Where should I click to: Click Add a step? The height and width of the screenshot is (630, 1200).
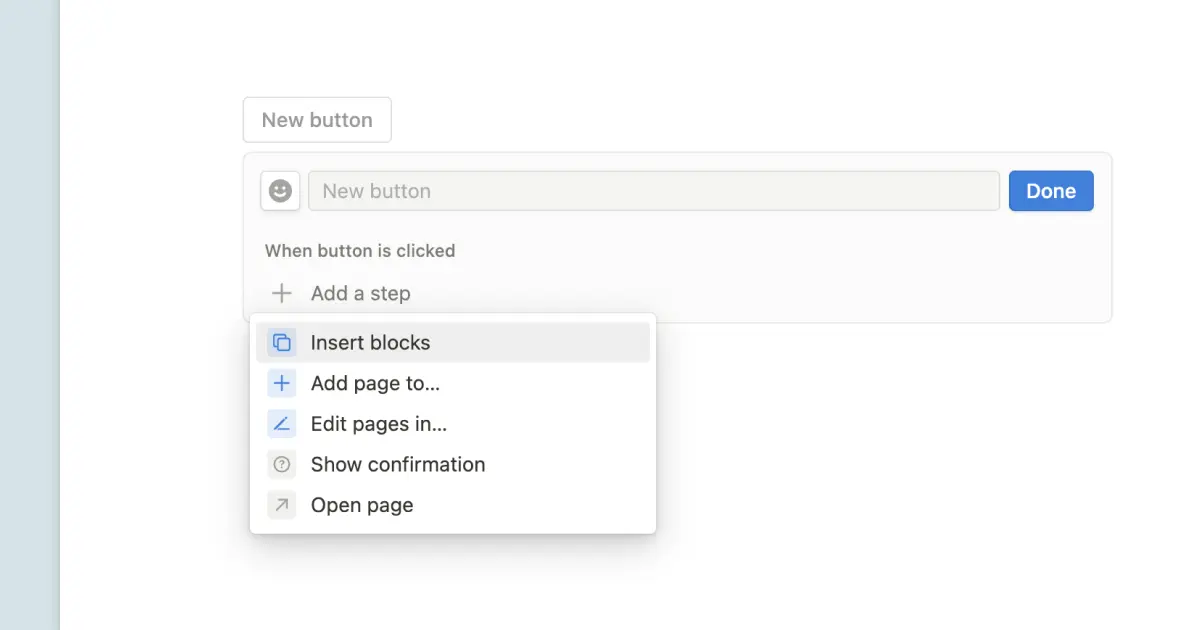tap(361, 293)
